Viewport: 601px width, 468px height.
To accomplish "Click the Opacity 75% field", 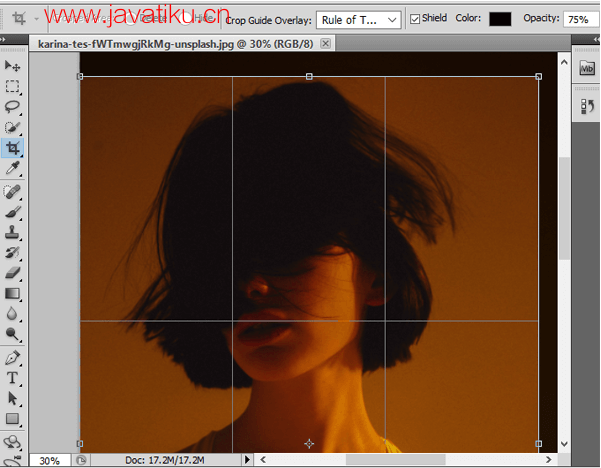I will tap(581, 19).
